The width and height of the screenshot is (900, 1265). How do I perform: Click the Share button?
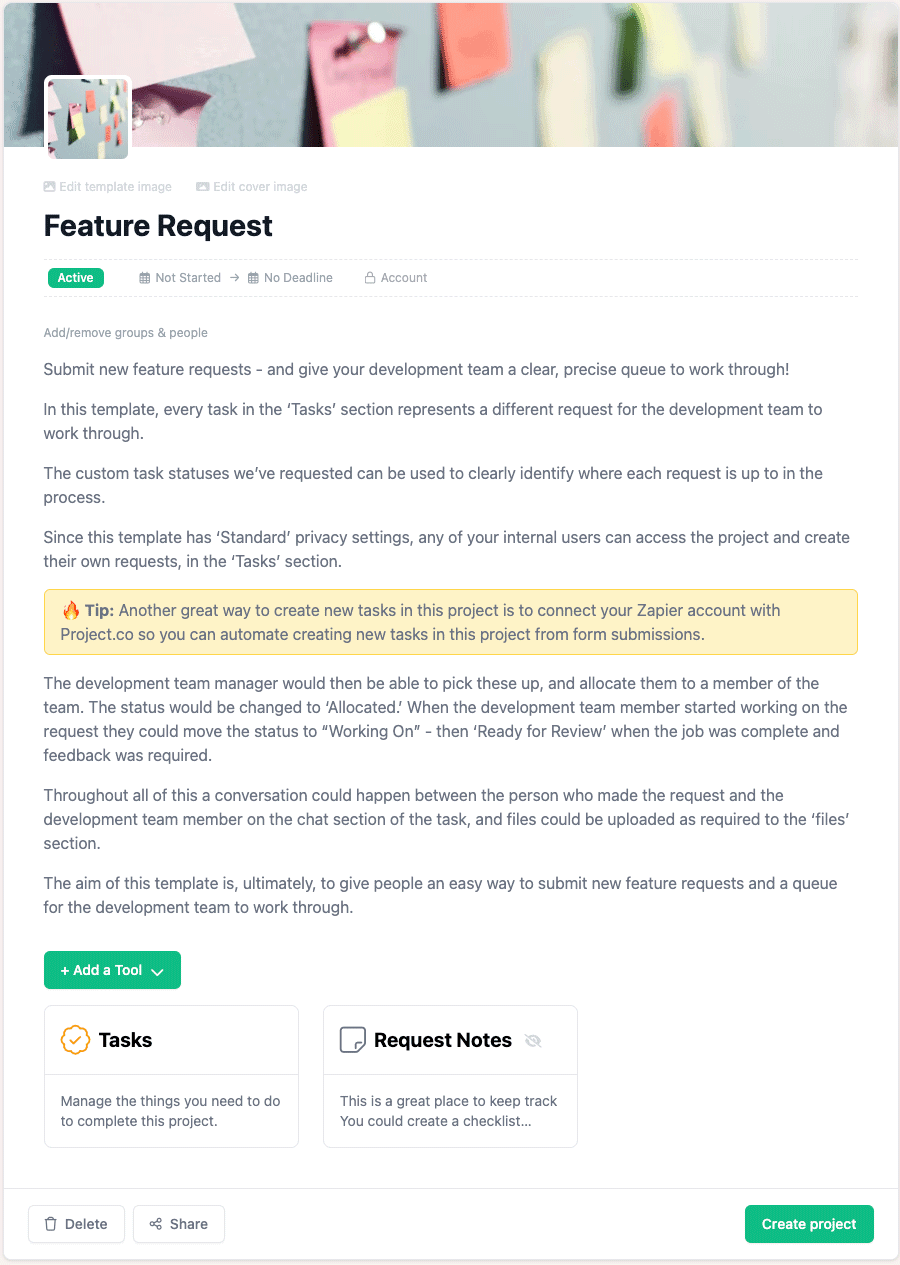(178, 1224)
